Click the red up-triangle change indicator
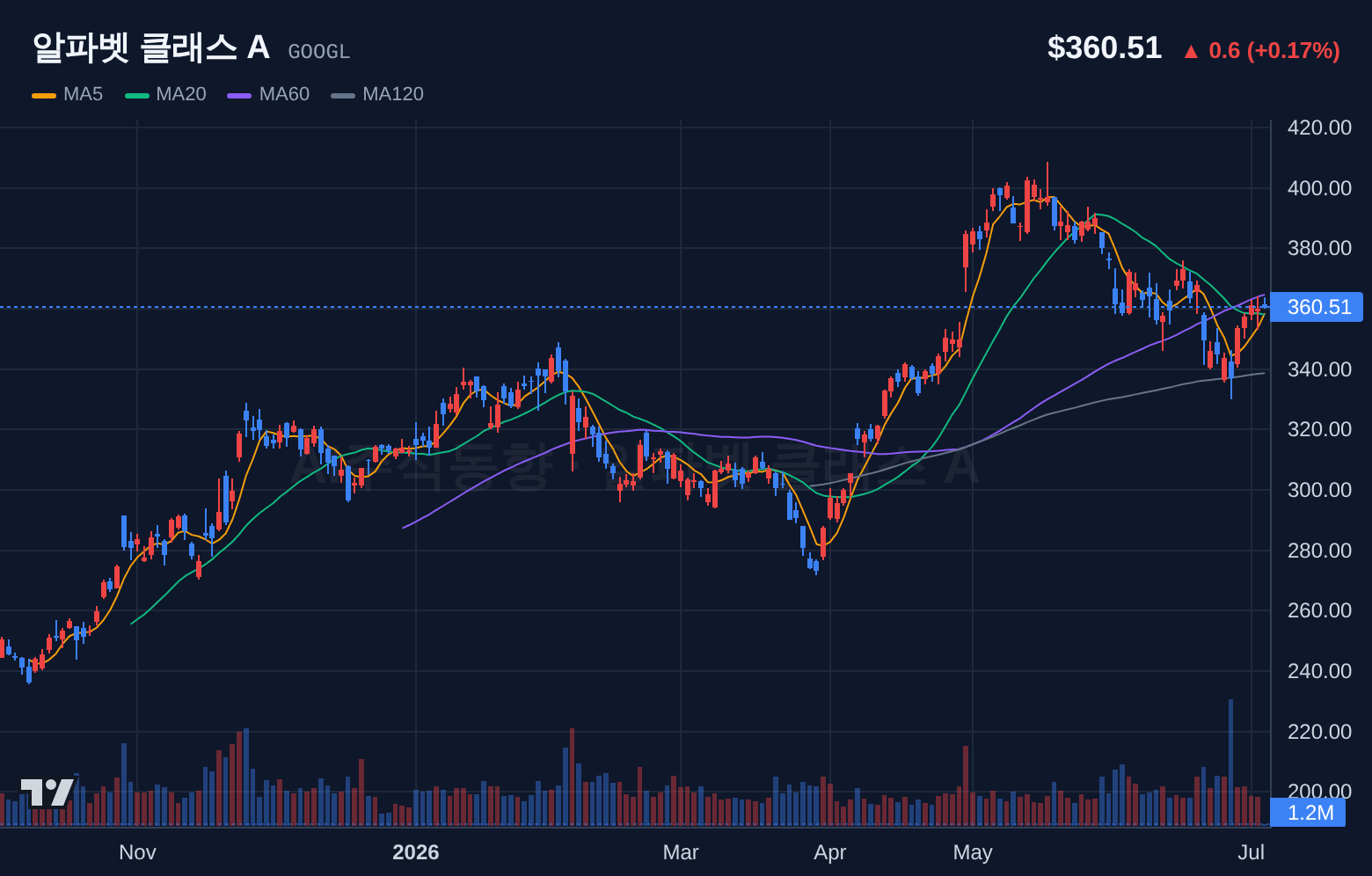The width and height of the screenshot is (1372, 876). click(1191, 52)
